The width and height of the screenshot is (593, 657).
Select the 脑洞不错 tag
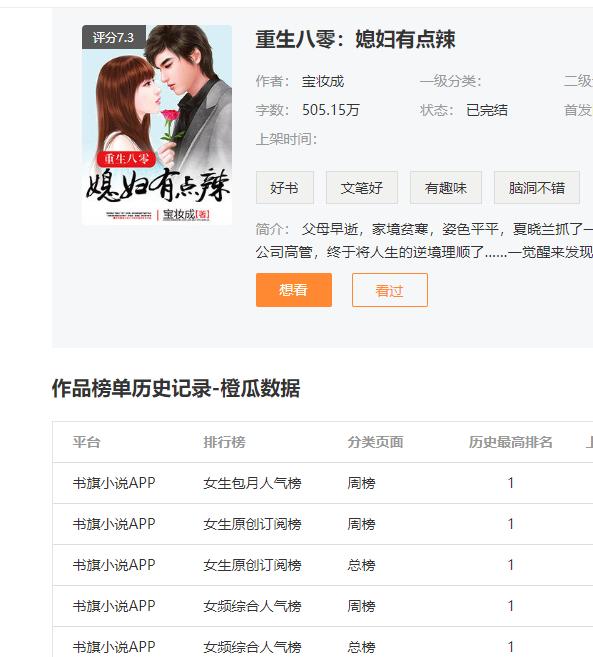click(537, 187)
